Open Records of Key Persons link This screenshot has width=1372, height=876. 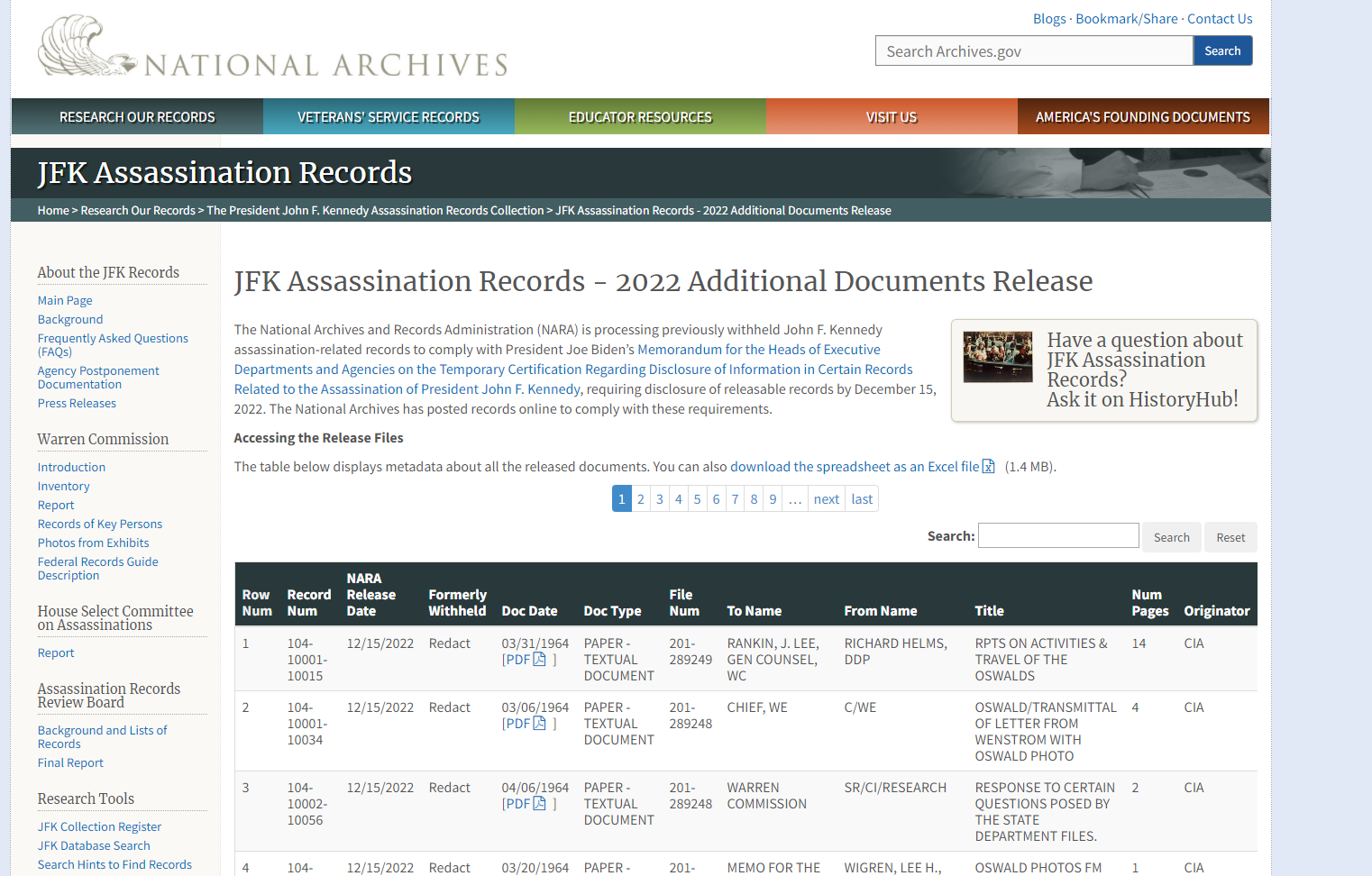[100, 525]
